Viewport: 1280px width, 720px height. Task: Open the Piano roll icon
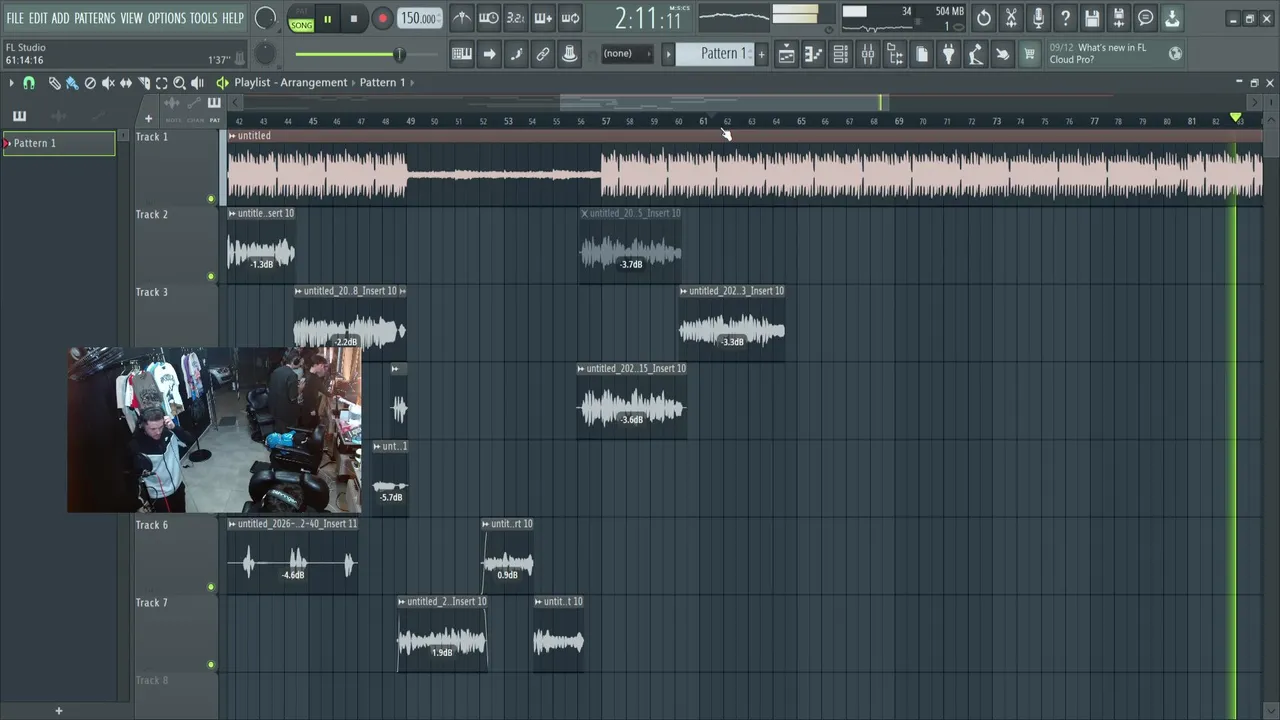(x=814, y=55)
